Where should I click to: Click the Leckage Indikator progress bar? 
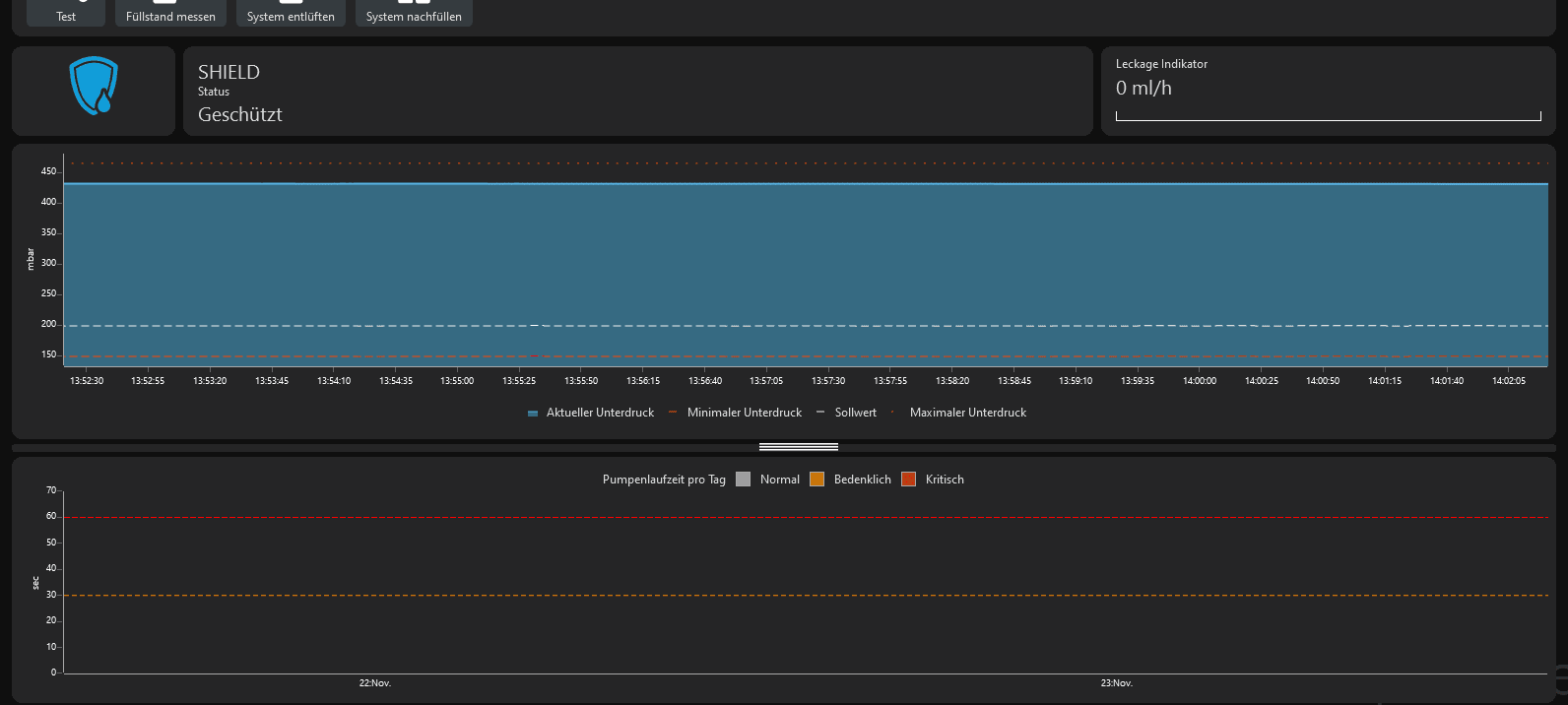(1328, 116)
